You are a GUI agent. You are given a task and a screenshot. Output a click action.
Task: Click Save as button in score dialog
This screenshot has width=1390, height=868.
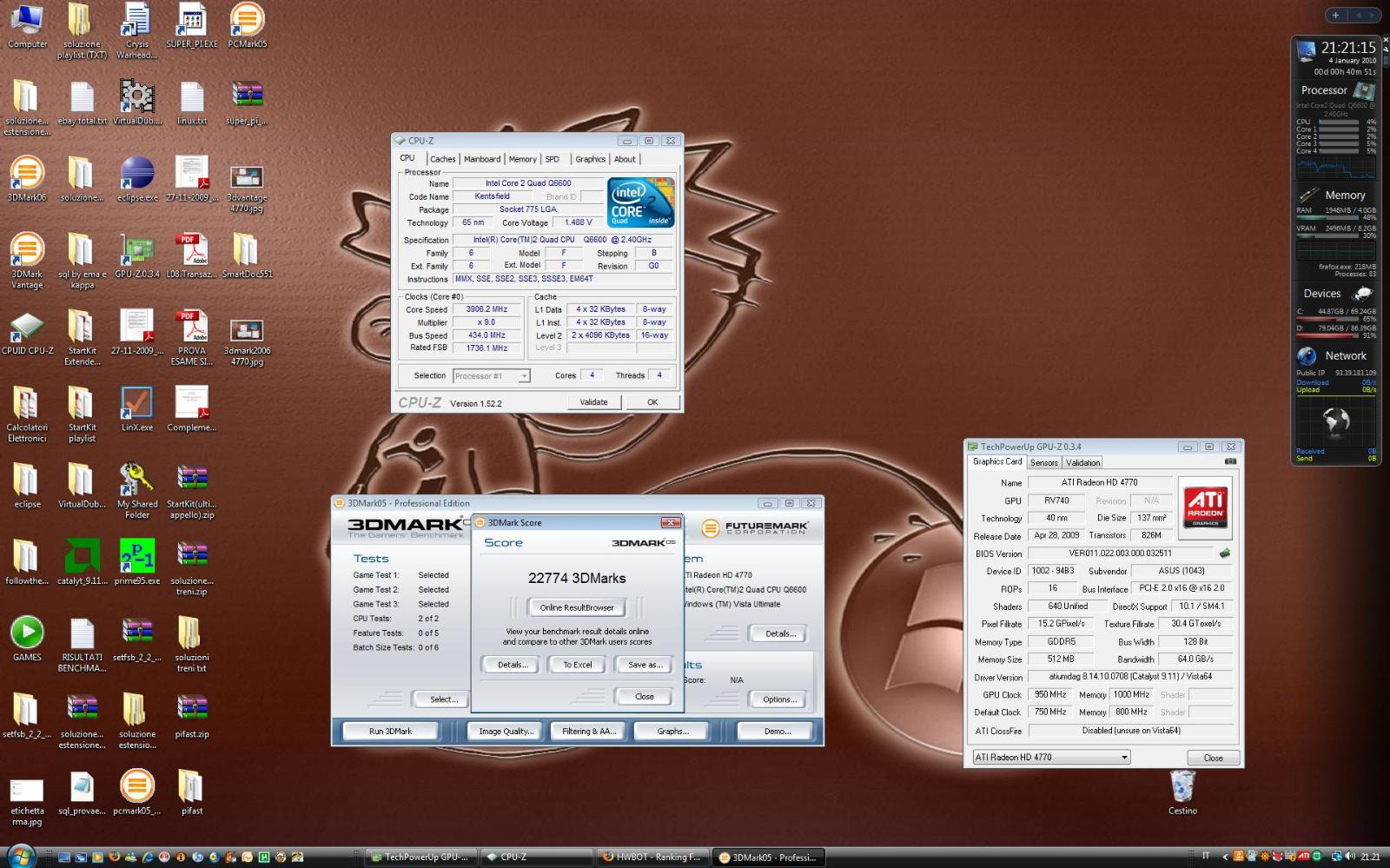(x=645, y=665)
